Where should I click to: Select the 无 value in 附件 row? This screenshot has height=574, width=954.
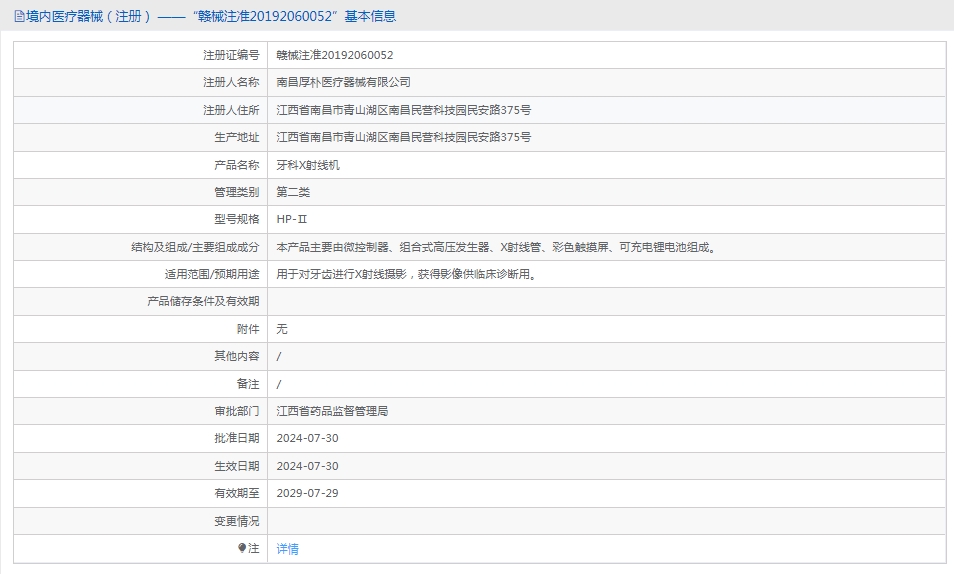282,329
